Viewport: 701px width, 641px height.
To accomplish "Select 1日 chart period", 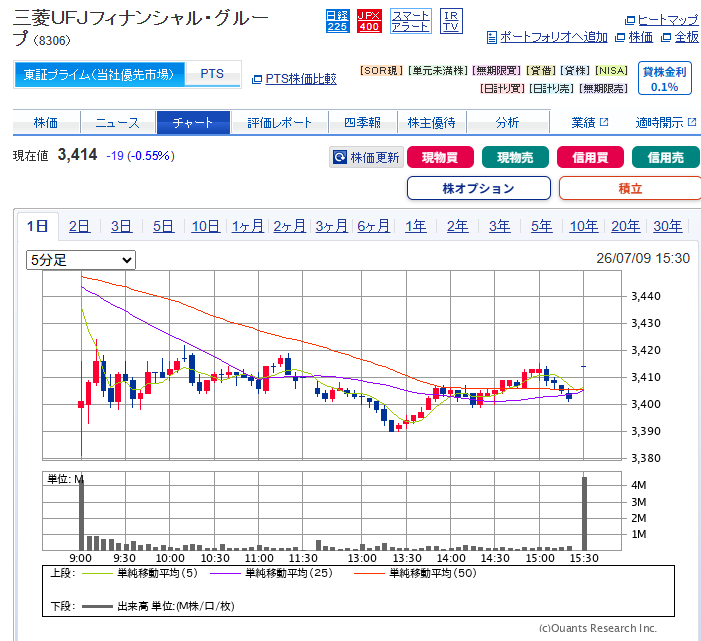I will (38, 226).
